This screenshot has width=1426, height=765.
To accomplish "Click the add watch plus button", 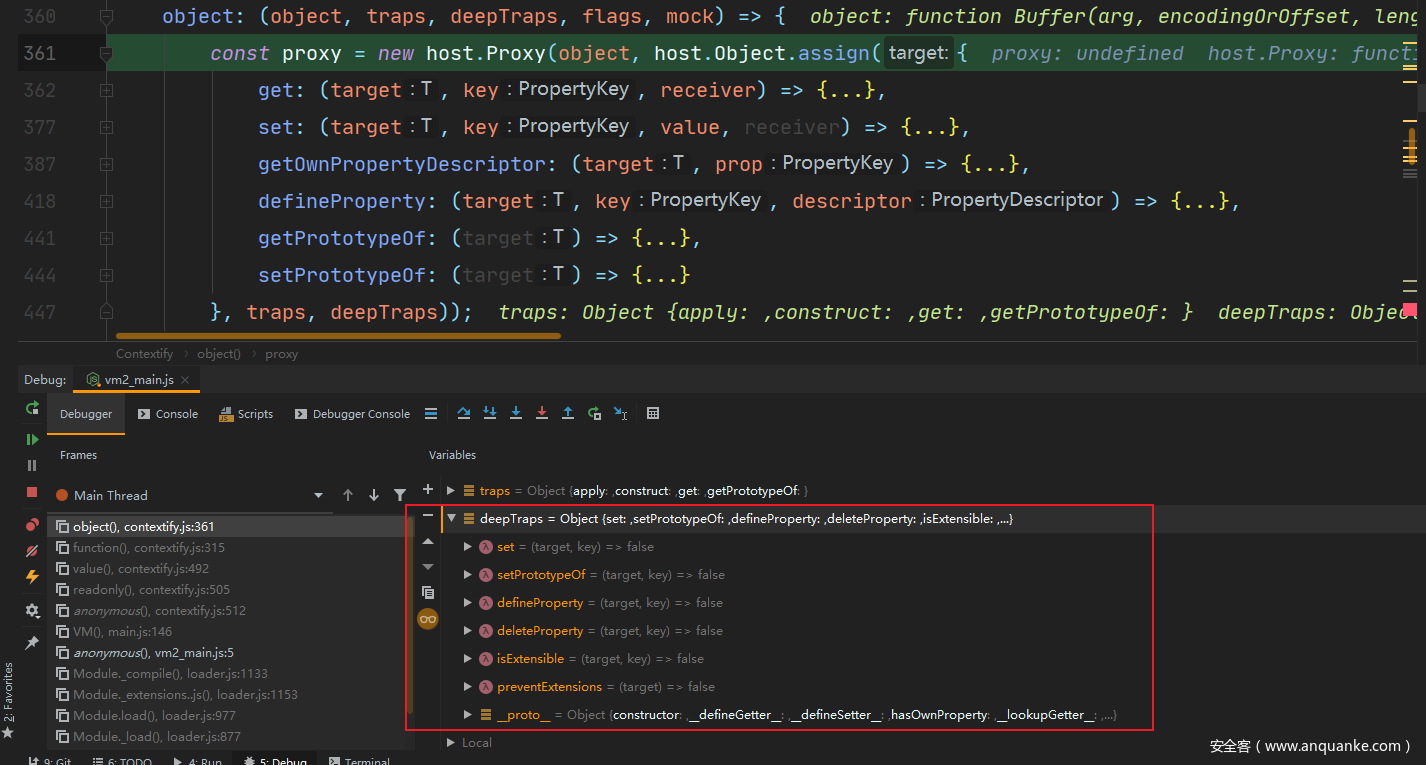I will point(428,490).
